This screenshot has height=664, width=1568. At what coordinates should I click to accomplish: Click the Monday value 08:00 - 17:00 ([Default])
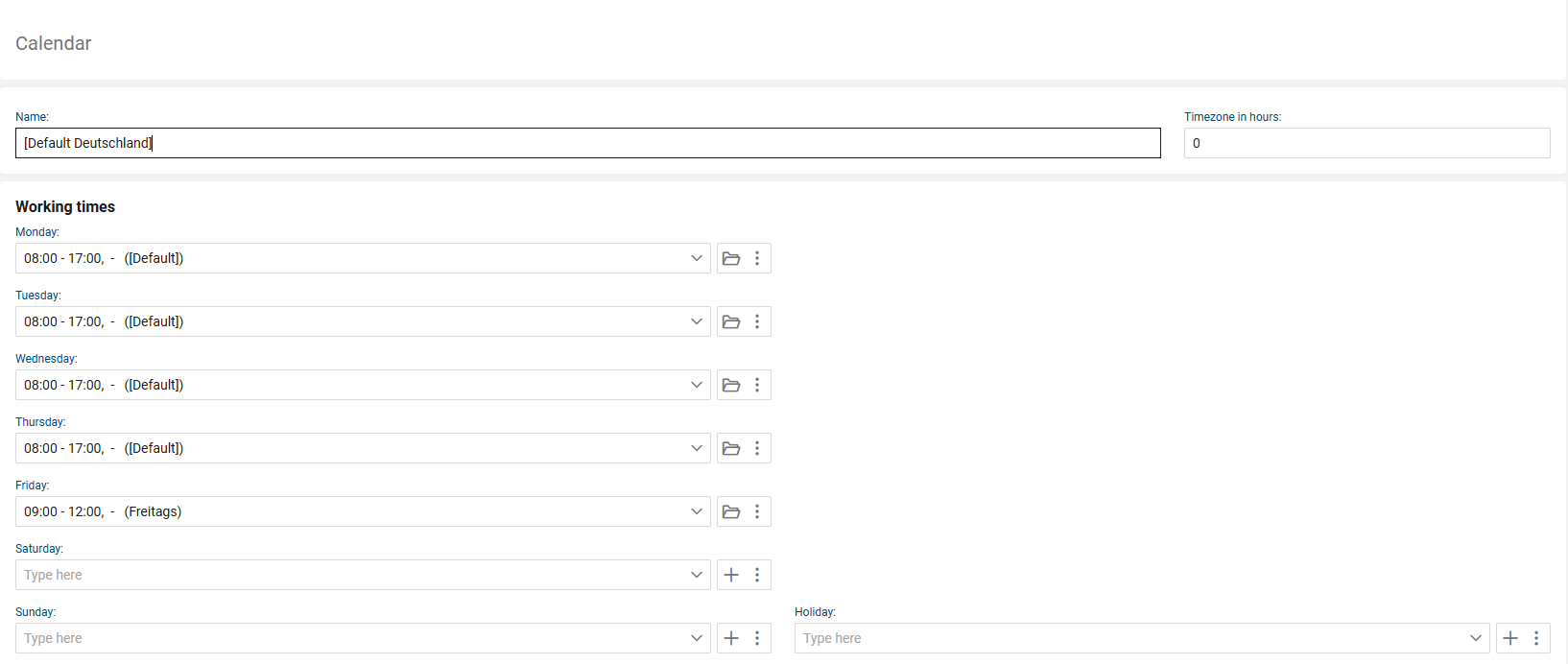pyautogui.click(x=104, y=258)
